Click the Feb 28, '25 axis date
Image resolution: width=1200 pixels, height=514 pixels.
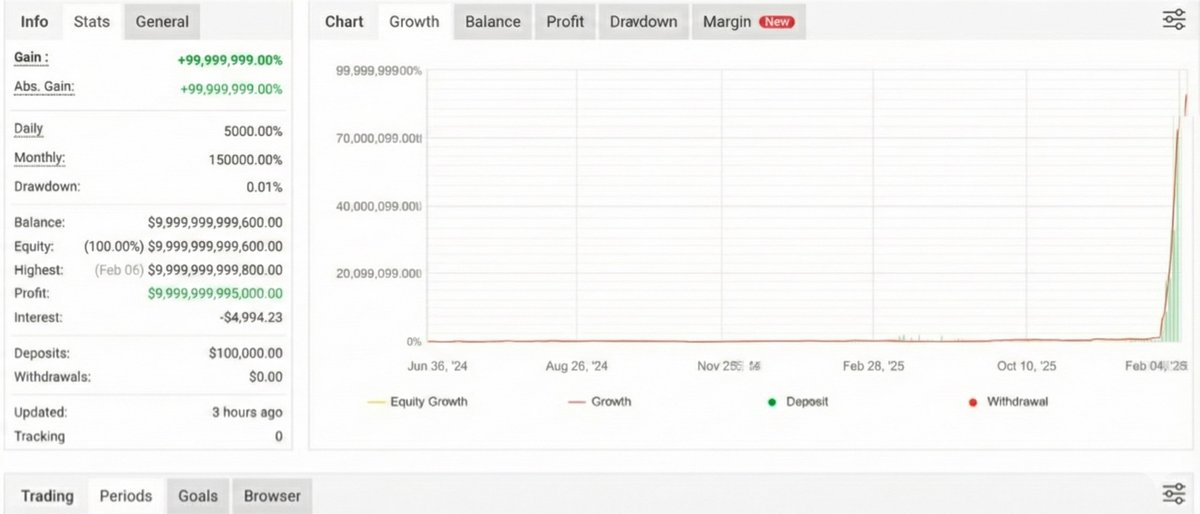[x=873, y=367]
